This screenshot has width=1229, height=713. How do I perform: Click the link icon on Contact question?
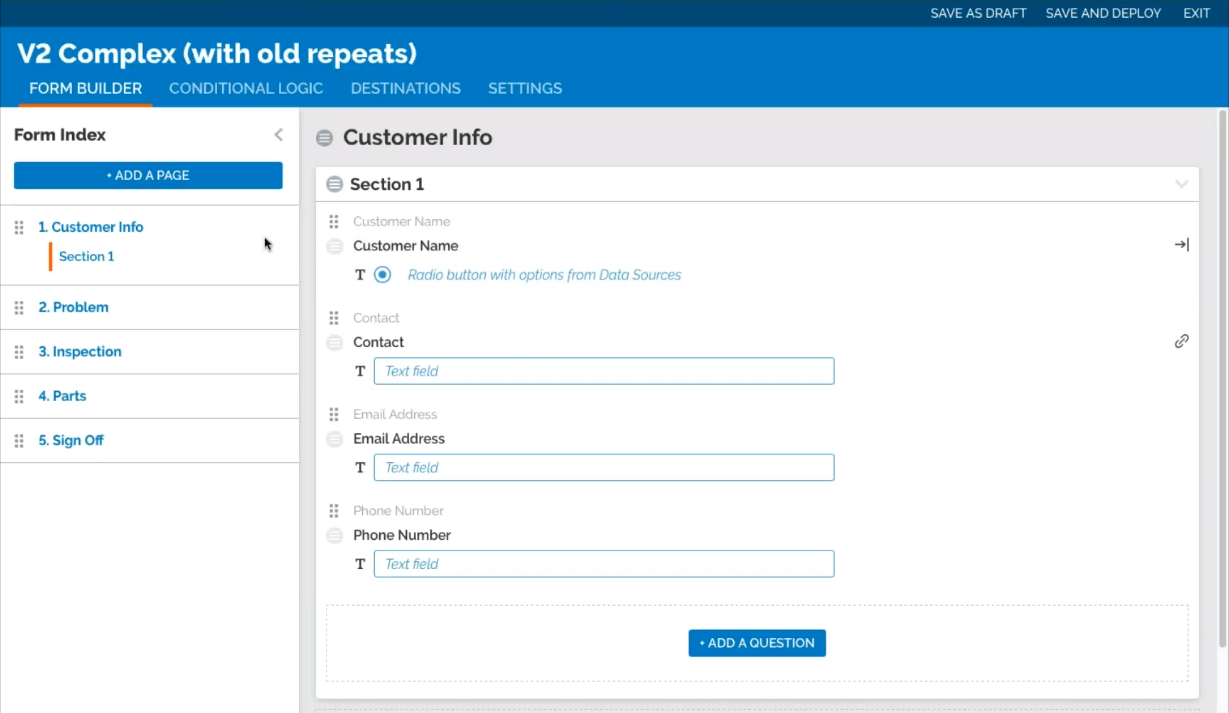tap(1181, 341)
